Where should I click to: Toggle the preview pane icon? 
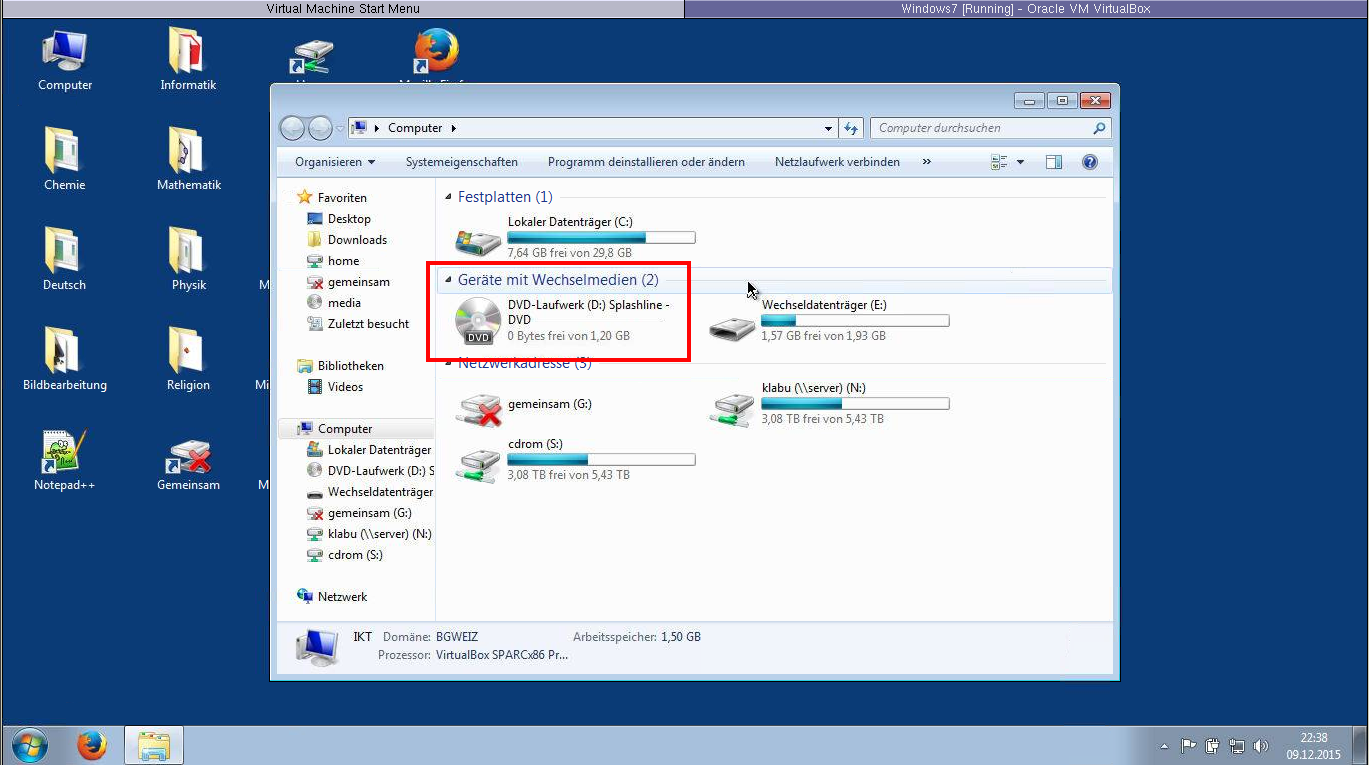click(1053, 162)
